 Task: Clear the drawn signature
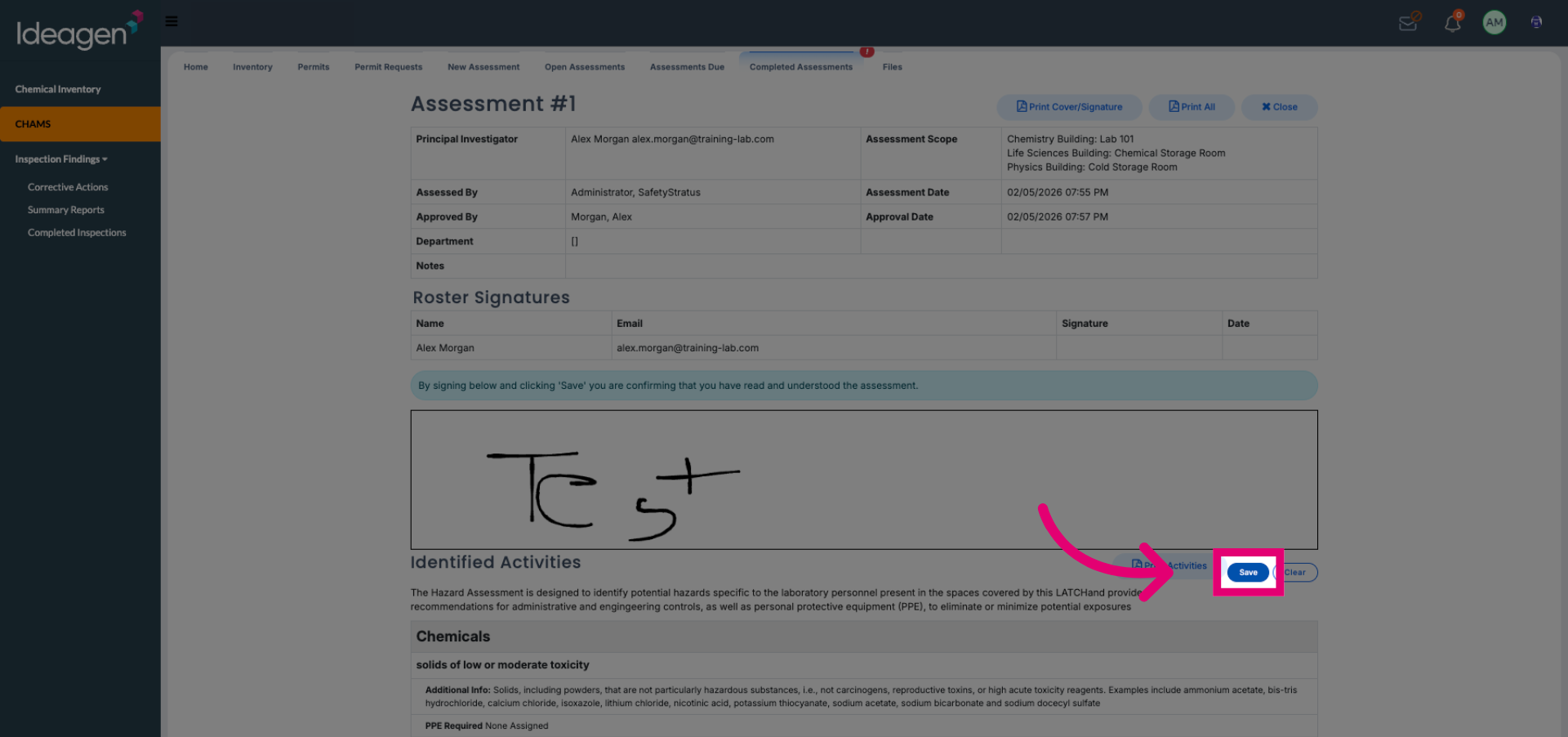coord(1295,572)
